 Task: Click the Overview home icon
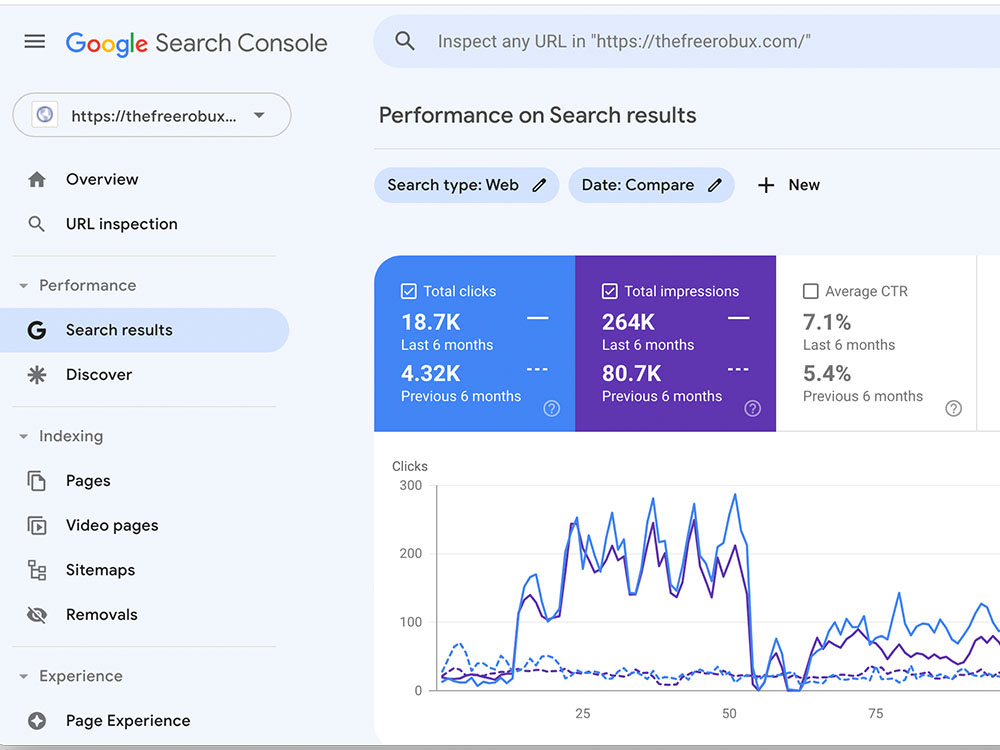coord(37,180)
